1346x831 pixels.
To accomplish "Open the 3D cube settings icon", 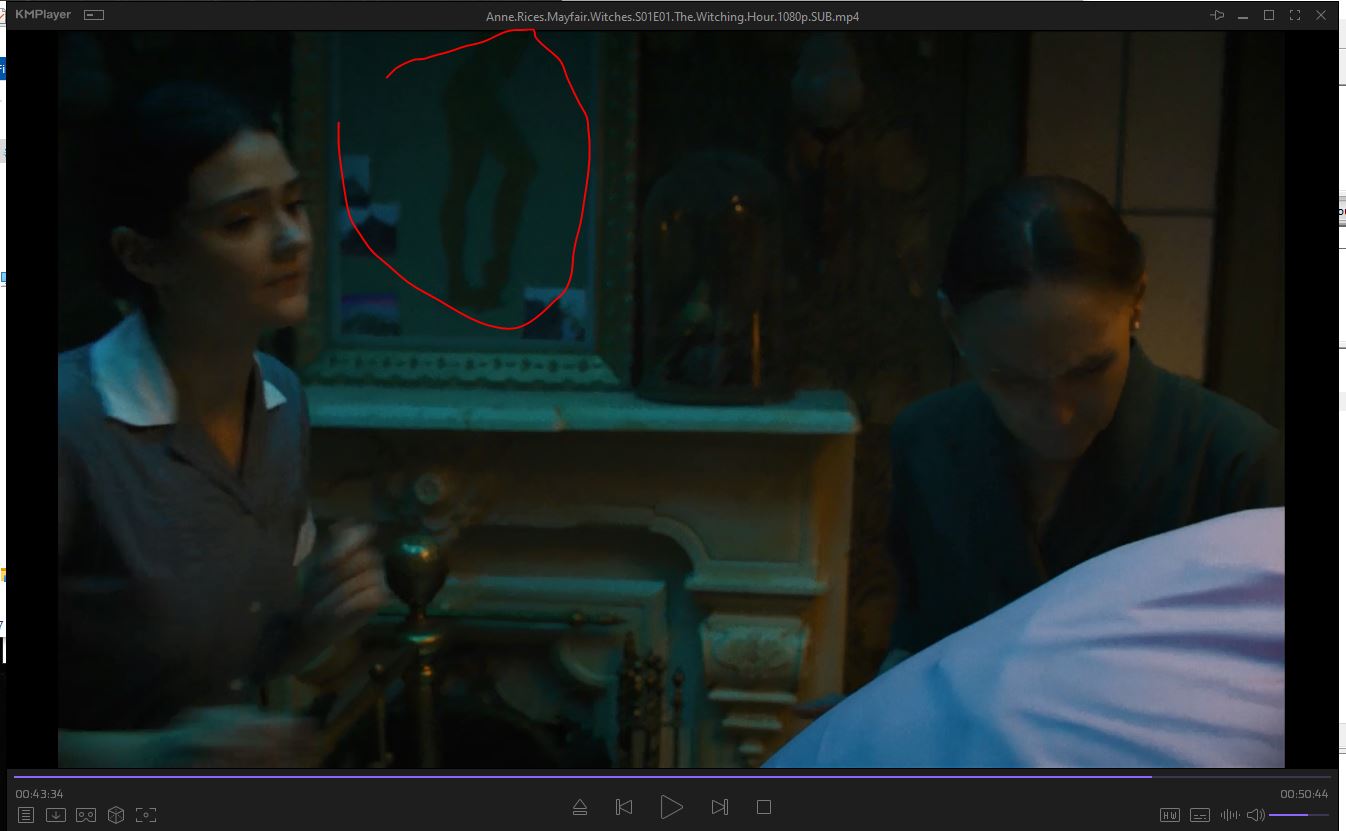I will pos(116,815).
